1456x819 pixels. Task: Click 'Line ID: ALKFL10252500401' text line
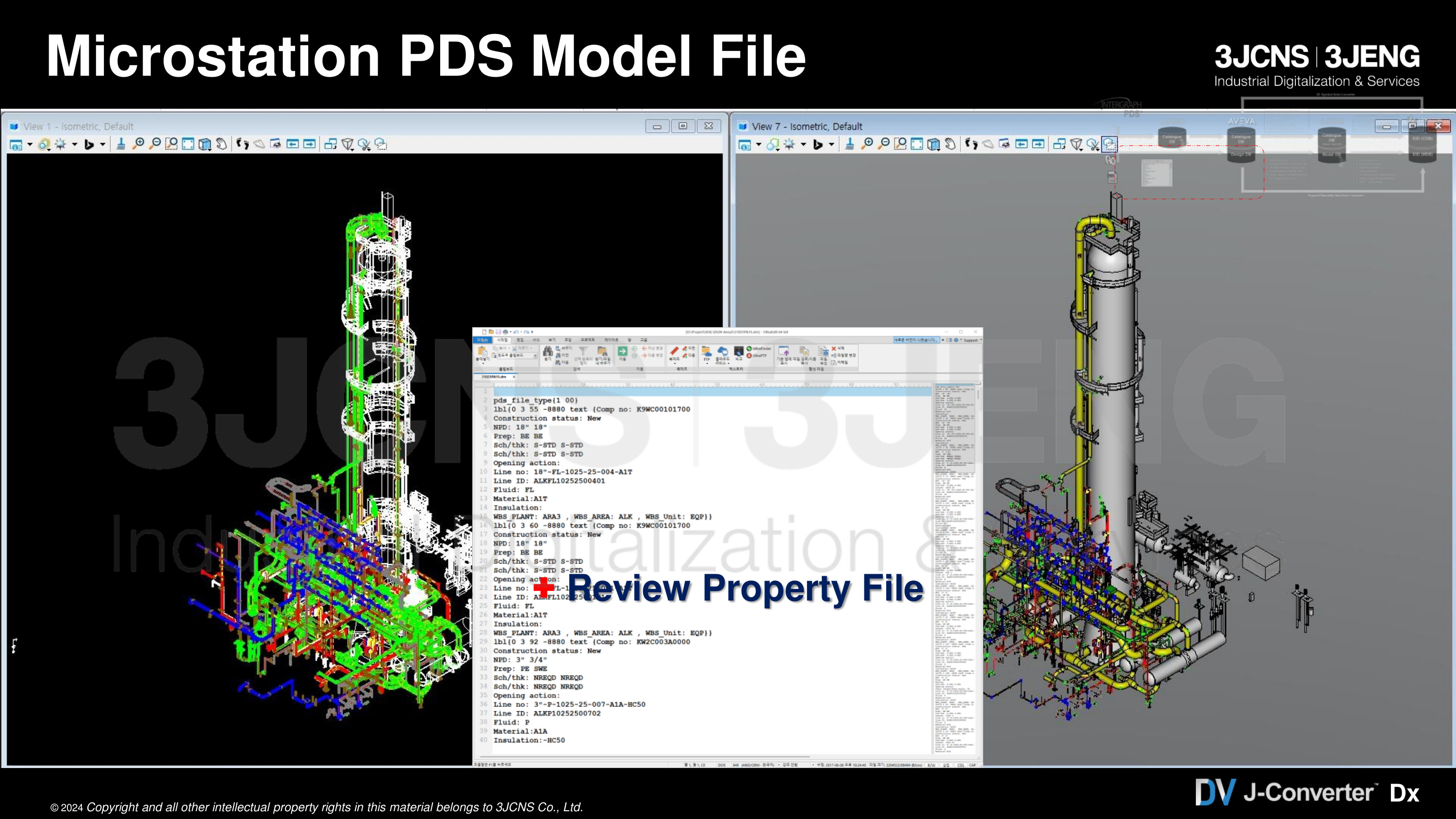[x=549, y=481]
